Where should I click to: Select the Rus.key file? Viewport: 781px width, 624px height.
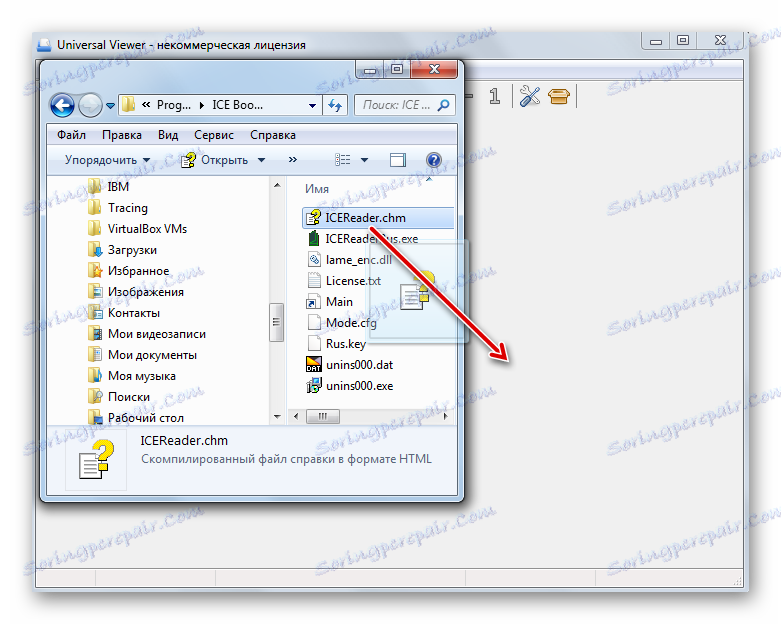pos(336,344)
